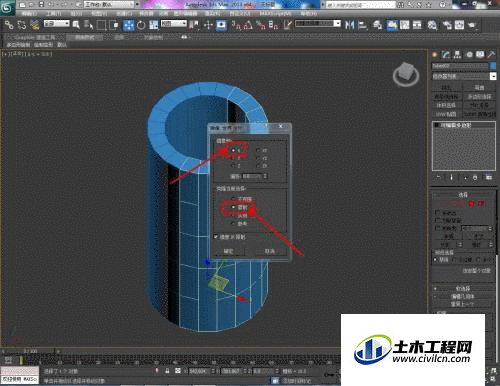Open the MAXScript menu
The height and width of the screenshot is (386, 500).
click(x=276, y=14)
